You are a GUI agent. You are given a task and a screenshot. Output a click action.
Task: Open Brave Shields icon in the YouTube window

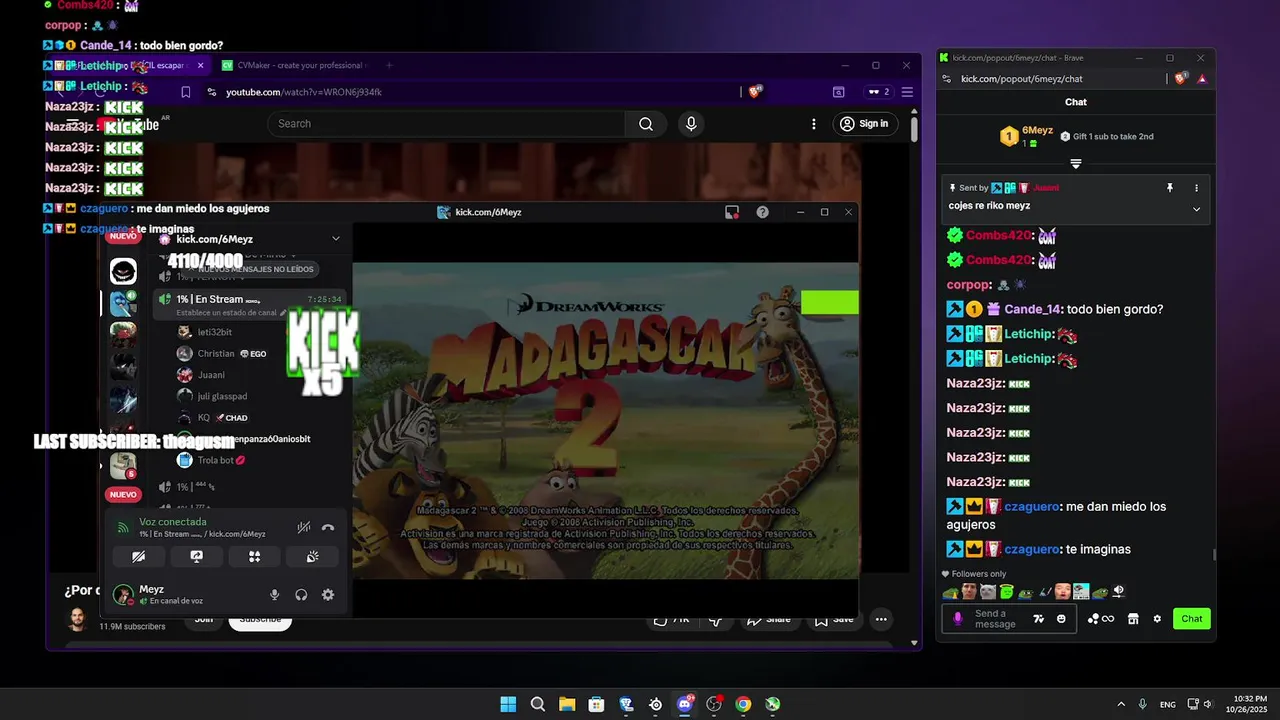pyautogui.click(x=756, y=91)
